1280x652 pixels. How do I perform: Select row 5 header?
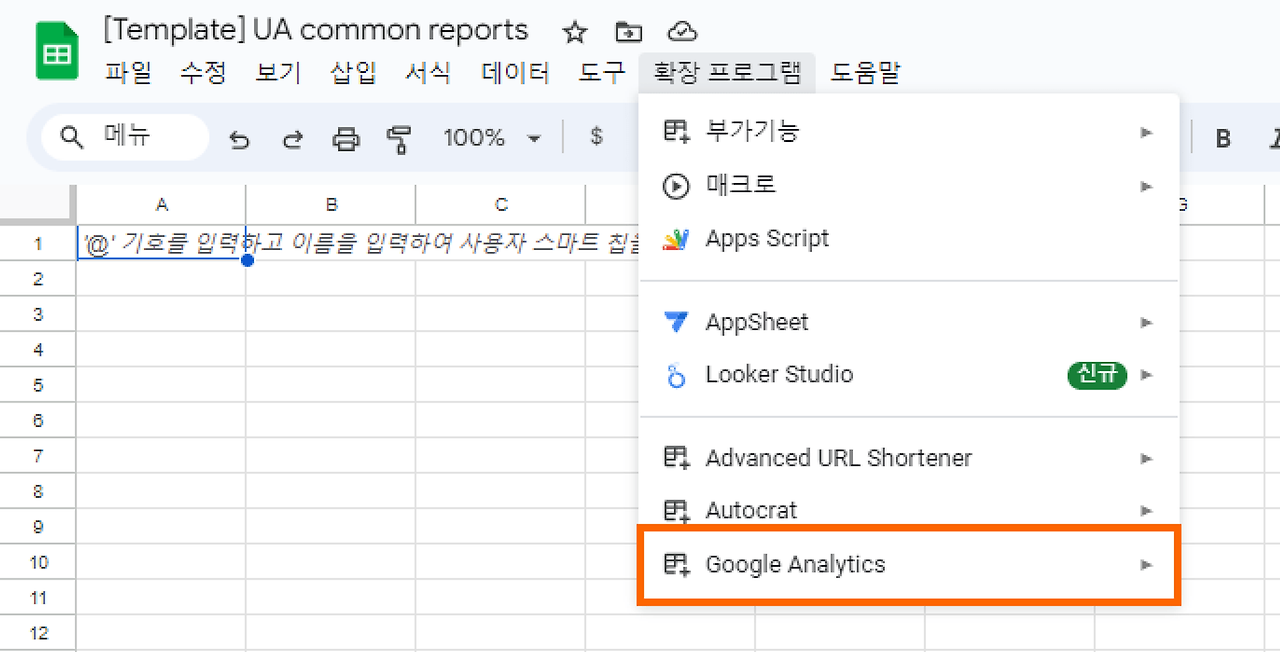tap(38, 385)
